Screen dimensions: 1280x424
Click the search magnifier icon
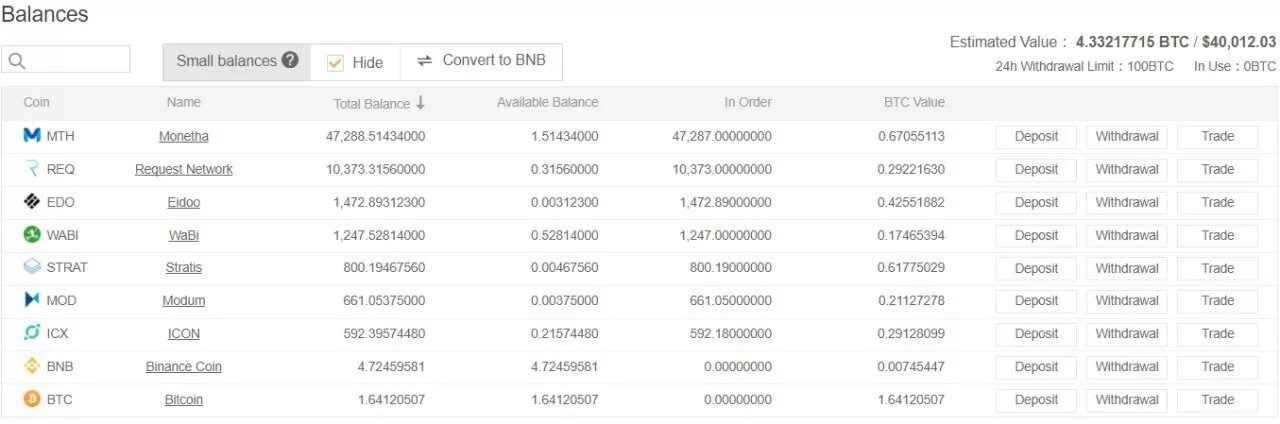point(16,60)
